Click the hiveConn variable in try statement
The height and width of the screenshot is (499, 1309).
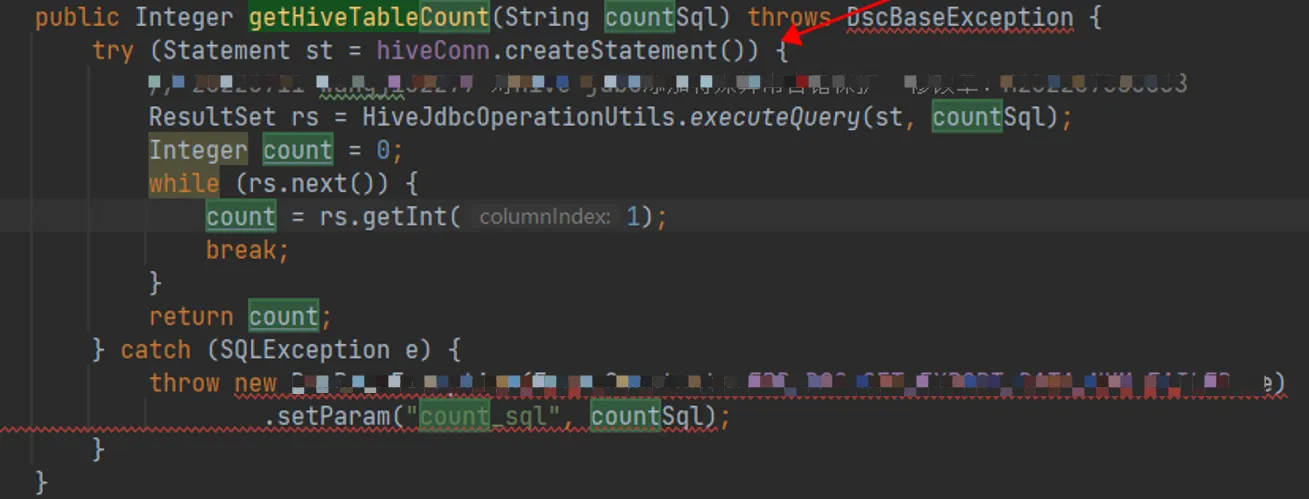coord(433,51)
